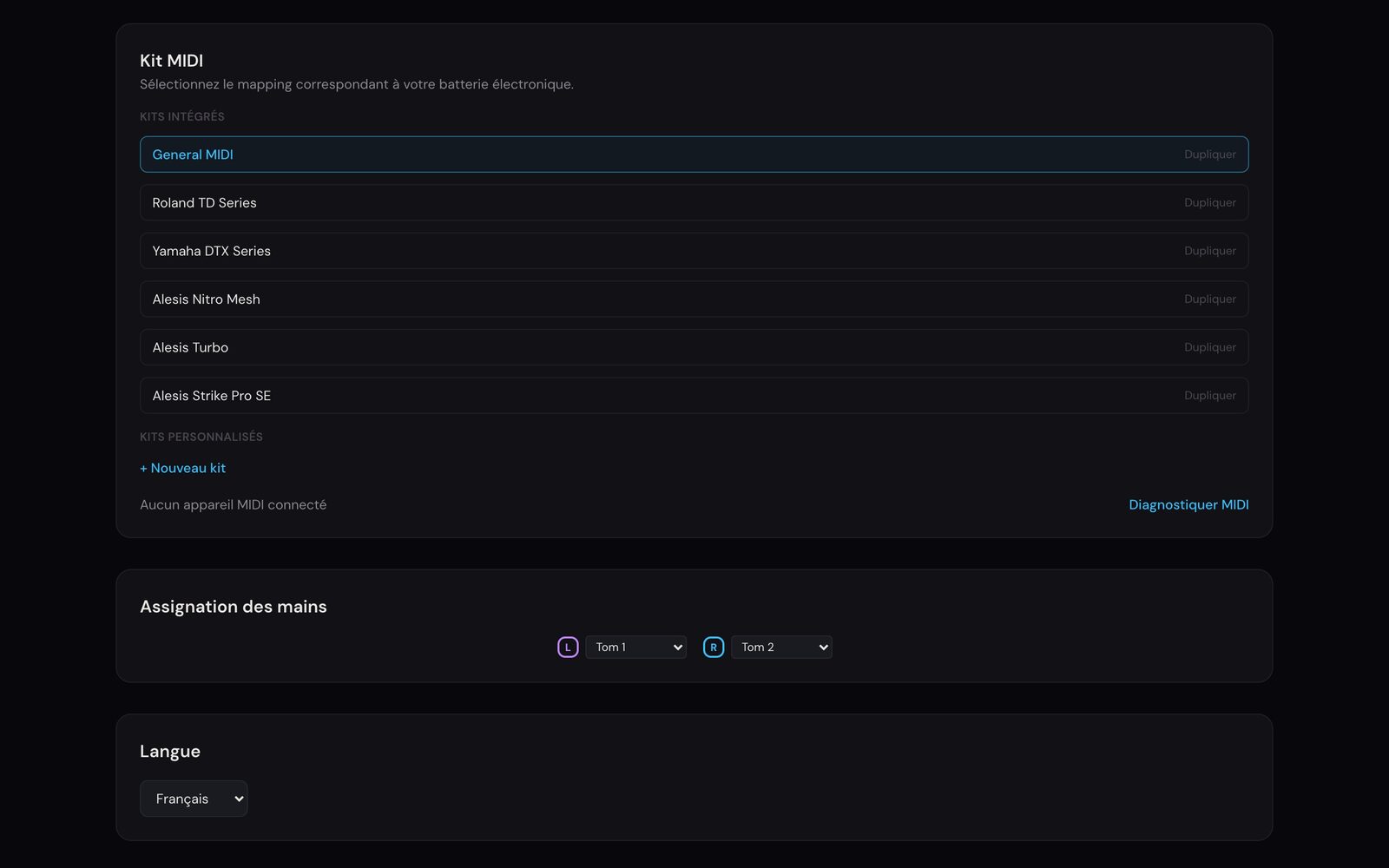Open the right hand Tom 2 dropdown
The image size is (1389, 868).
[x=781, y=647]
